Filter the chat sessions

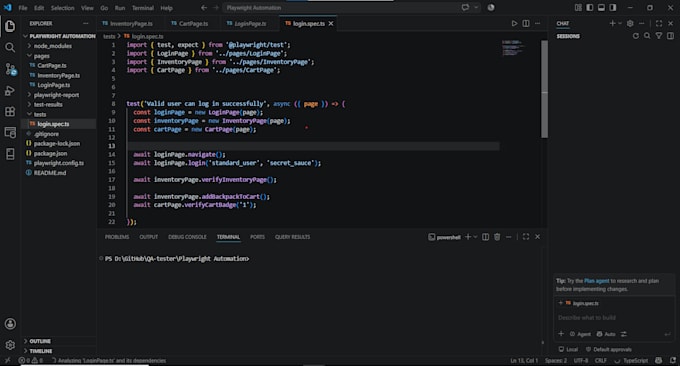tap(659, 36)
